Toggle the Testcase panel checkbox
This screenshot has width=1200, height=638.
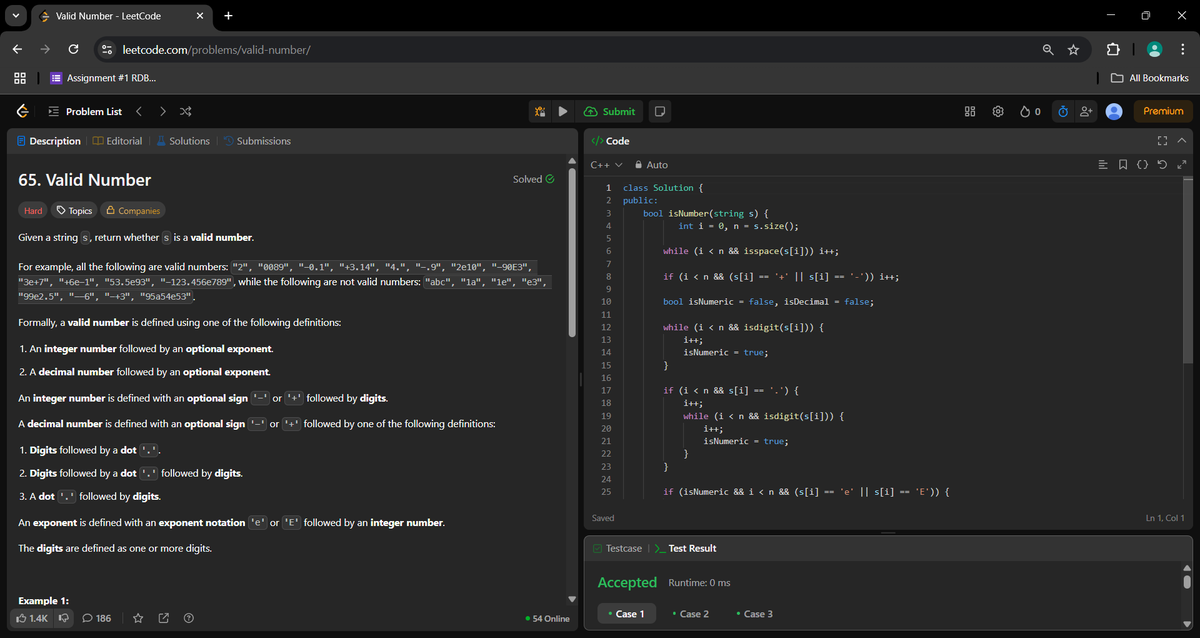(x=599, y=548)
